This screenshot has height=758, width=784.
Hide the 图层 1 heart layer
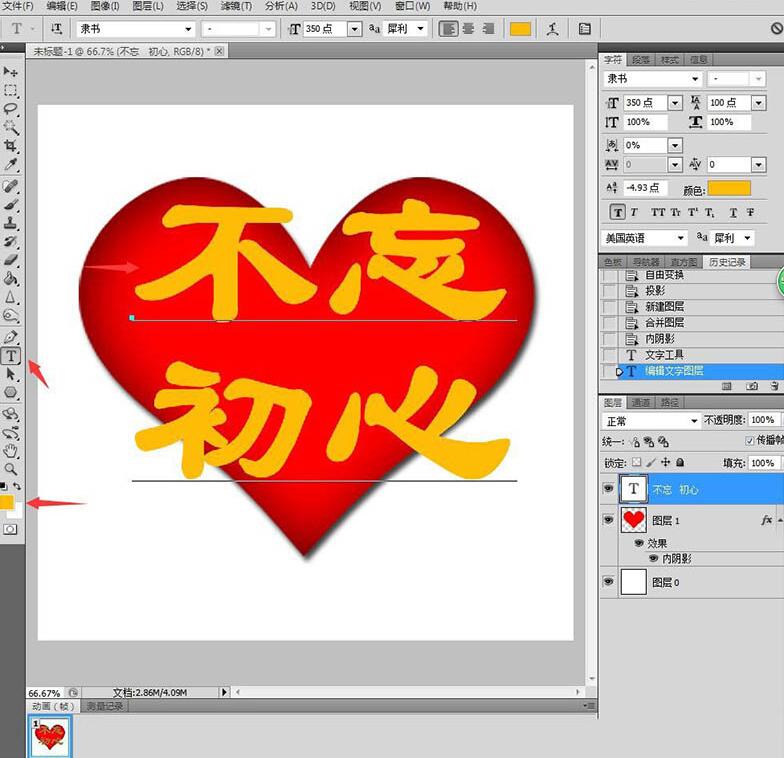point(608,520)
